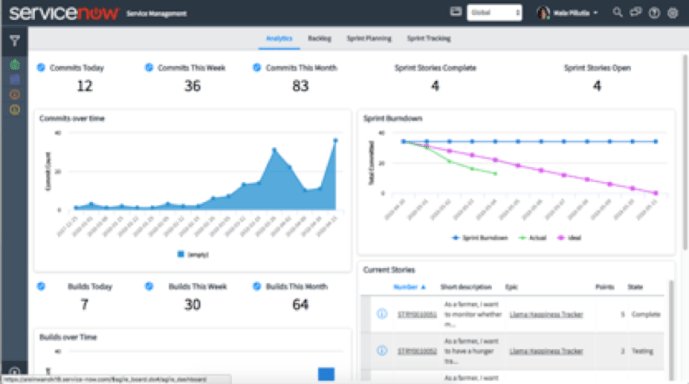Click the page vertical scrollbar
This screenshot has width=689, height=384.
685,152
